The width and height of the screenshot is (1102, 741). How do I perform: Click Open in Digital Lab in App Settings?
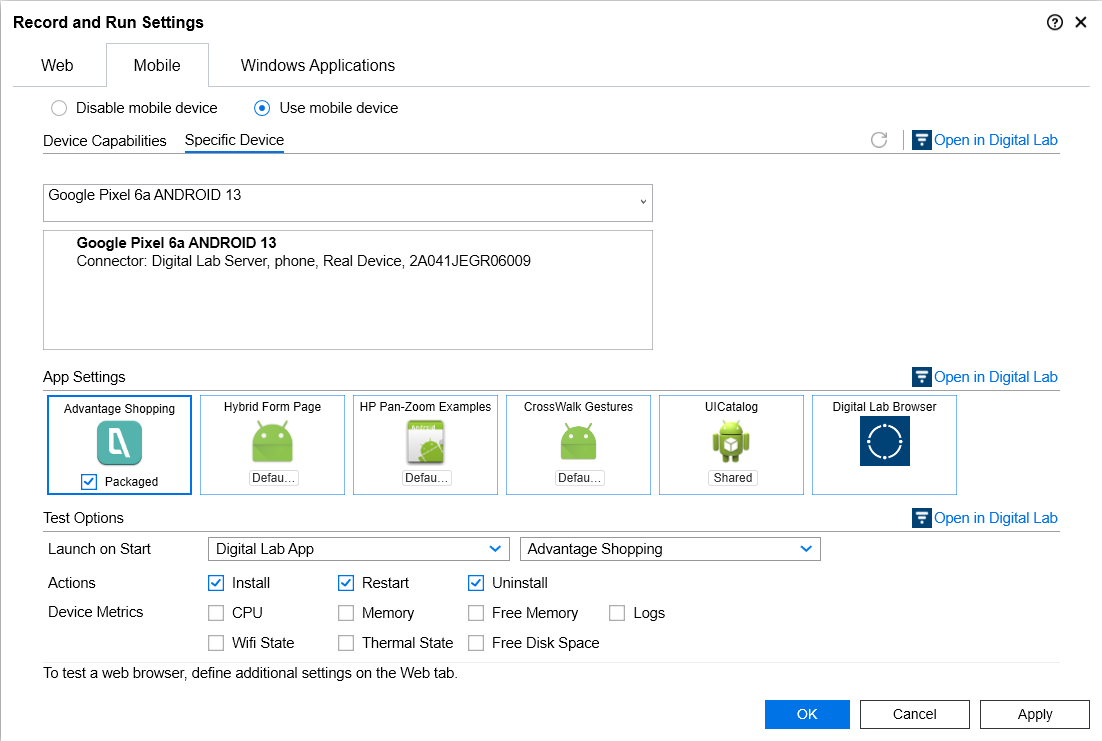[985, 377]
